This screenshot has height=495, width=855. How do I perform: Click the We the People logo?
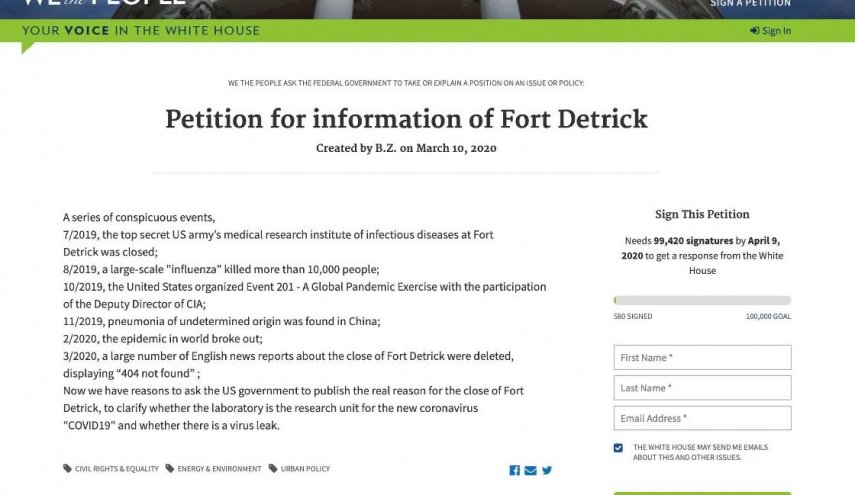pyautogui.click(x=104, y=2)
